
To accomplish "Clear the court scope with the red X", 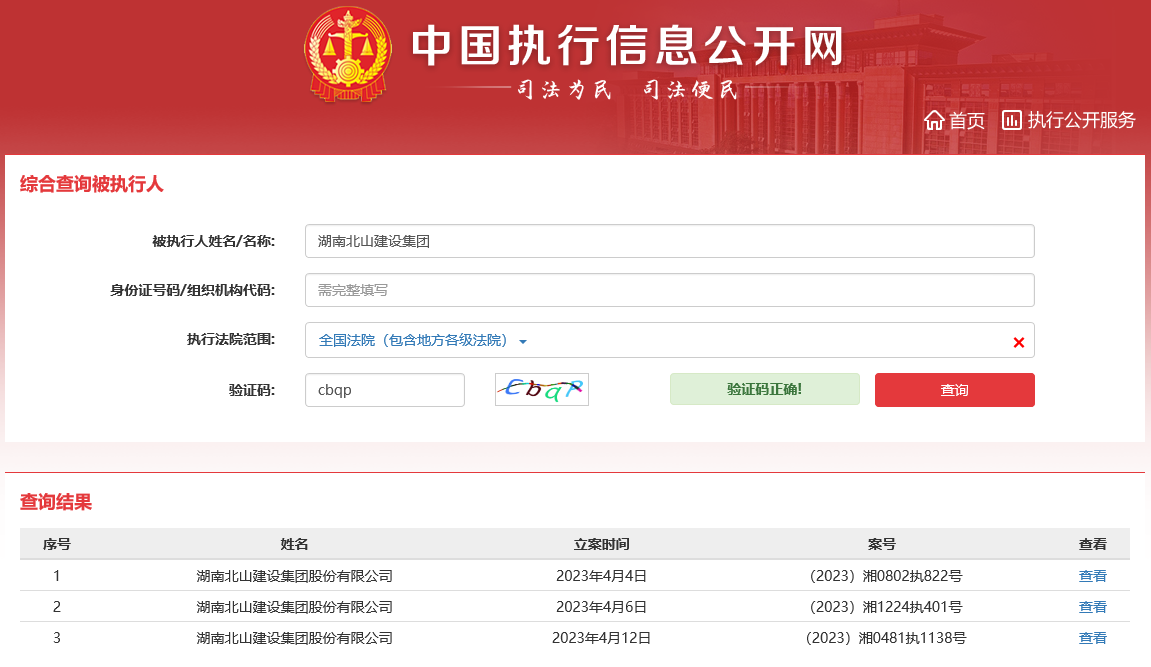I will tap(1018, 342).
